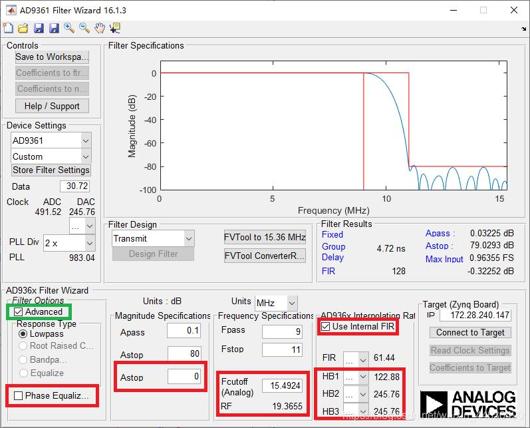530x428 pixels.
Task: Click the Group Delay value 4.72 ns
Action: pyautogui.click(x=391, y=249)
